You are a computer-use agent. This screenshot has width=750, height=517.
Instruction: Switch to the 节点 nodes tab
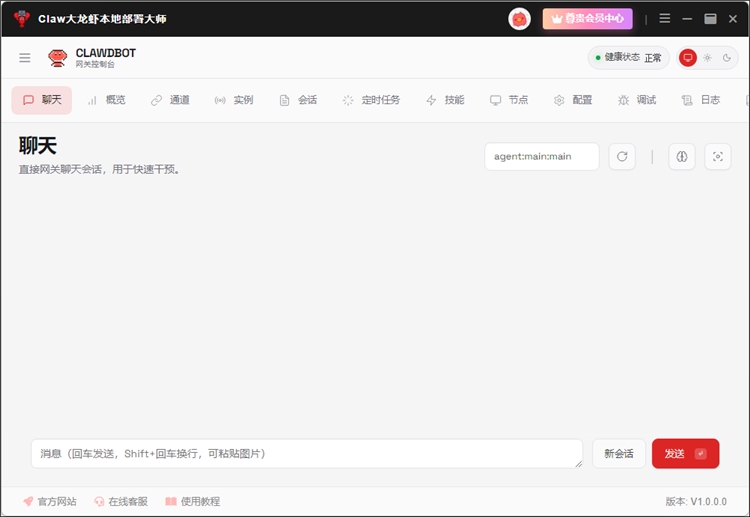click(x=509, y=100)
